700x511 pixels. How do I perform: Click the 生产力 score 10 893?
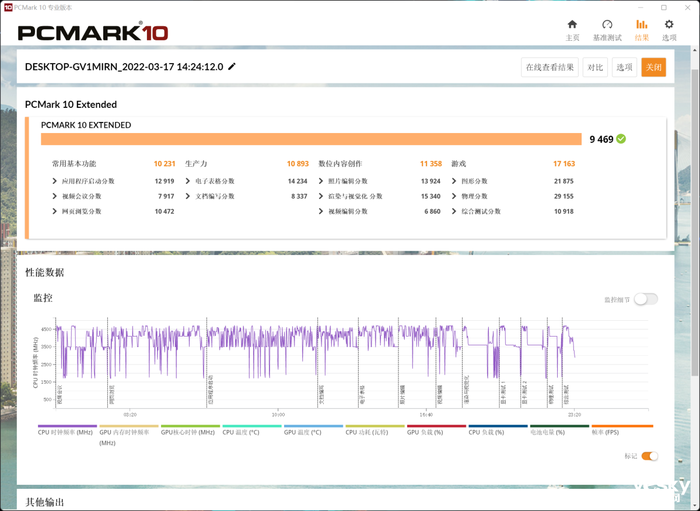(x=298, y=164)
